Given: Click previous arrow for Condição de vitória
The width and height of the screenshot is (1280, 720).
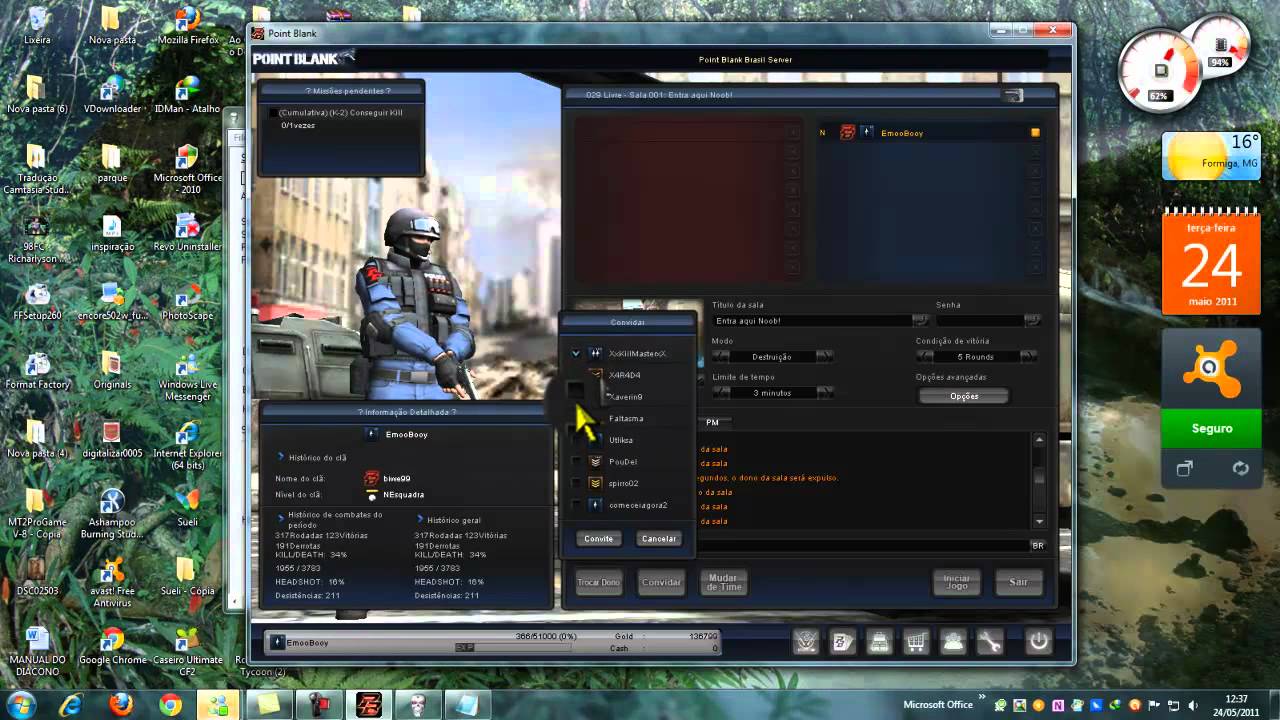Looking at the screenshot, I should [925, 356].
